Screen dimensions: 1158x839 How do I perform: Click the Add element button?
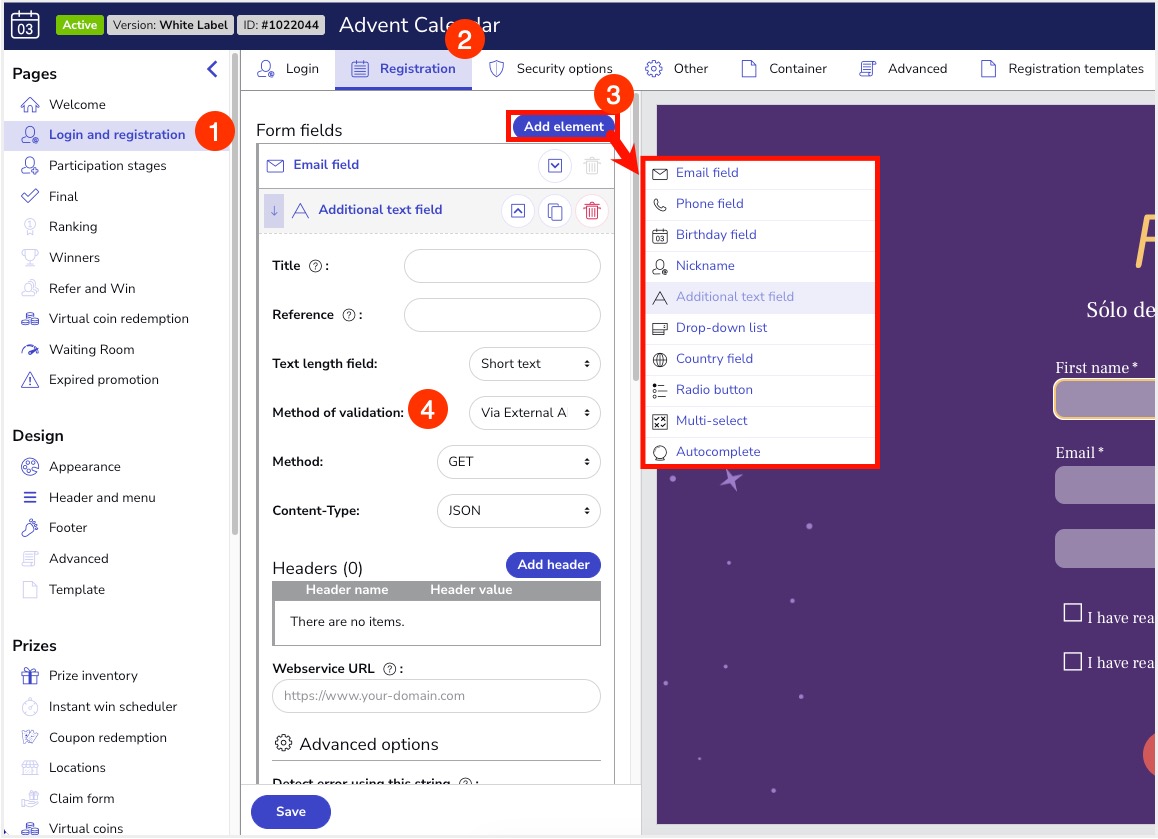(563, 127)
